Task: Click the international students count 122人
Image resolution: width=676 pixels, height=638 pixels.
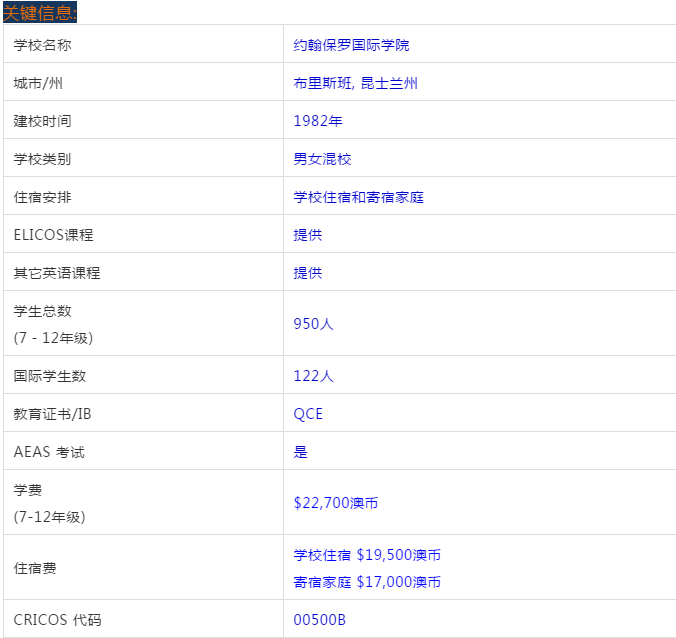Action: pos(313,376)
